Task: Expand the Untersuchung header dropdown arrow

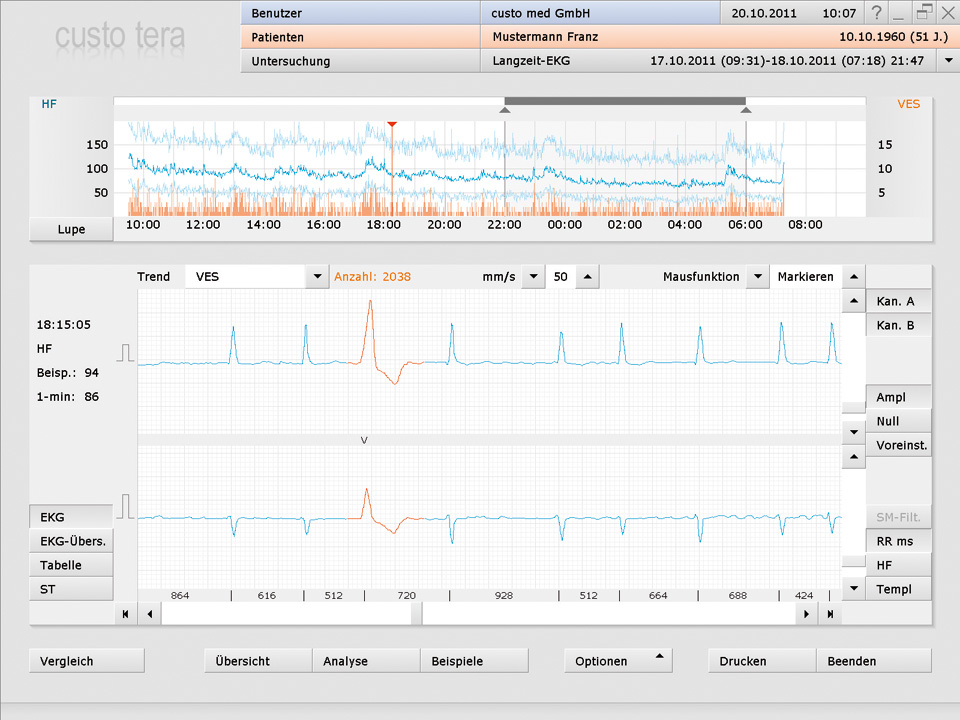Action: point(947,61)
